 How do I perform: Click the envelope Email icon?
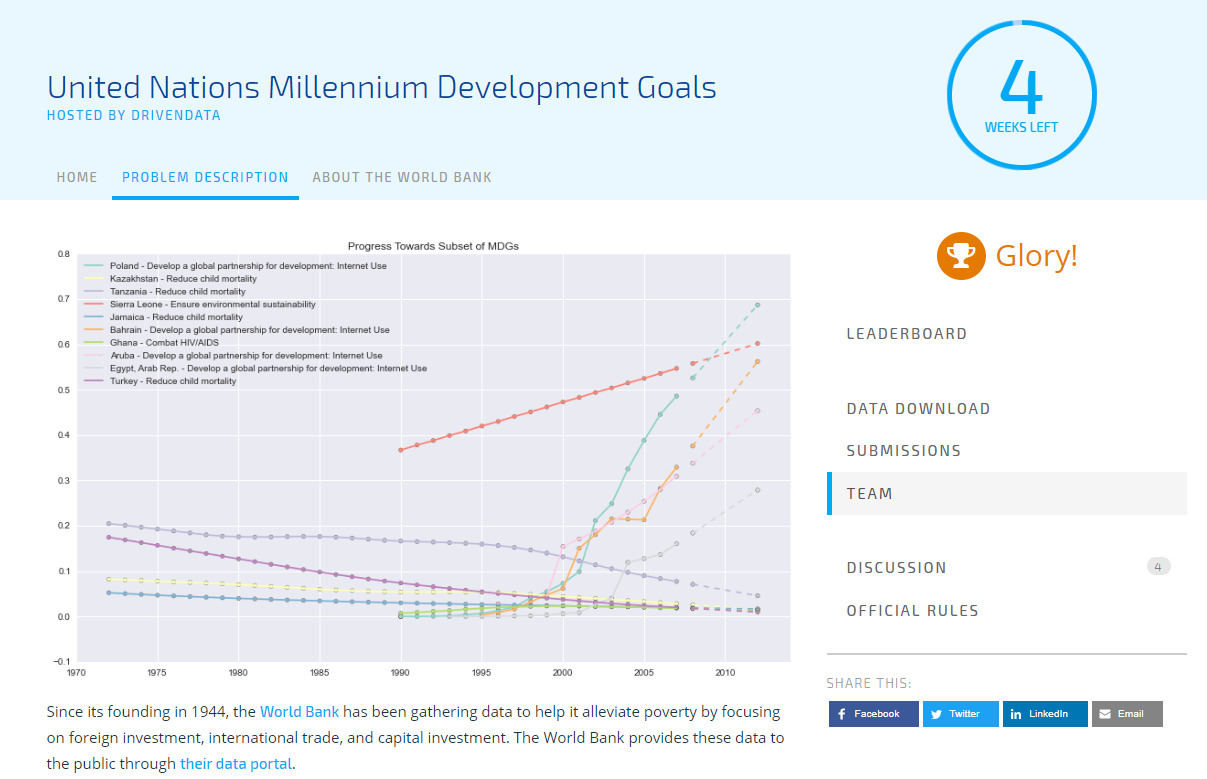1105,714
